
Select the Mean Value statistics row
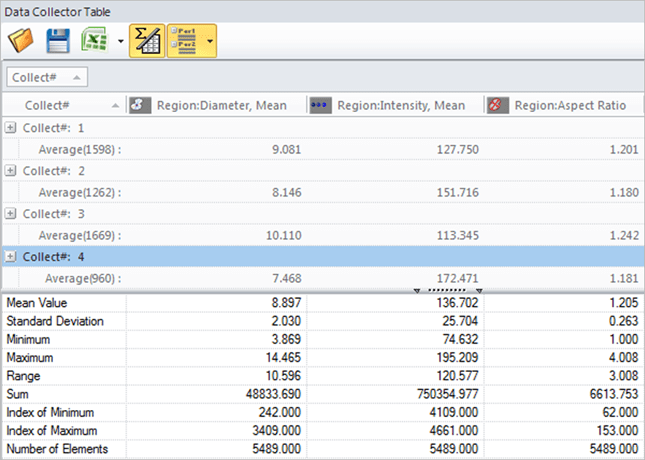coord(322,303)
